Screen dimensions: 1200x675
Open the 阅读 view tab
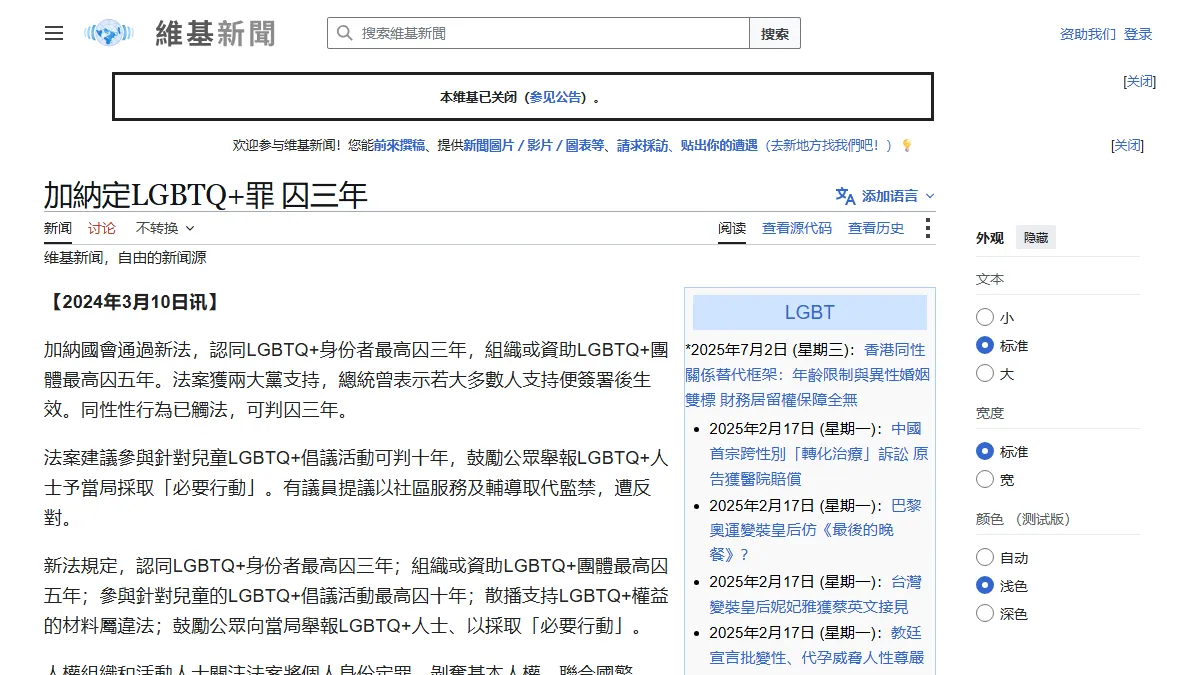click(732, 228)
